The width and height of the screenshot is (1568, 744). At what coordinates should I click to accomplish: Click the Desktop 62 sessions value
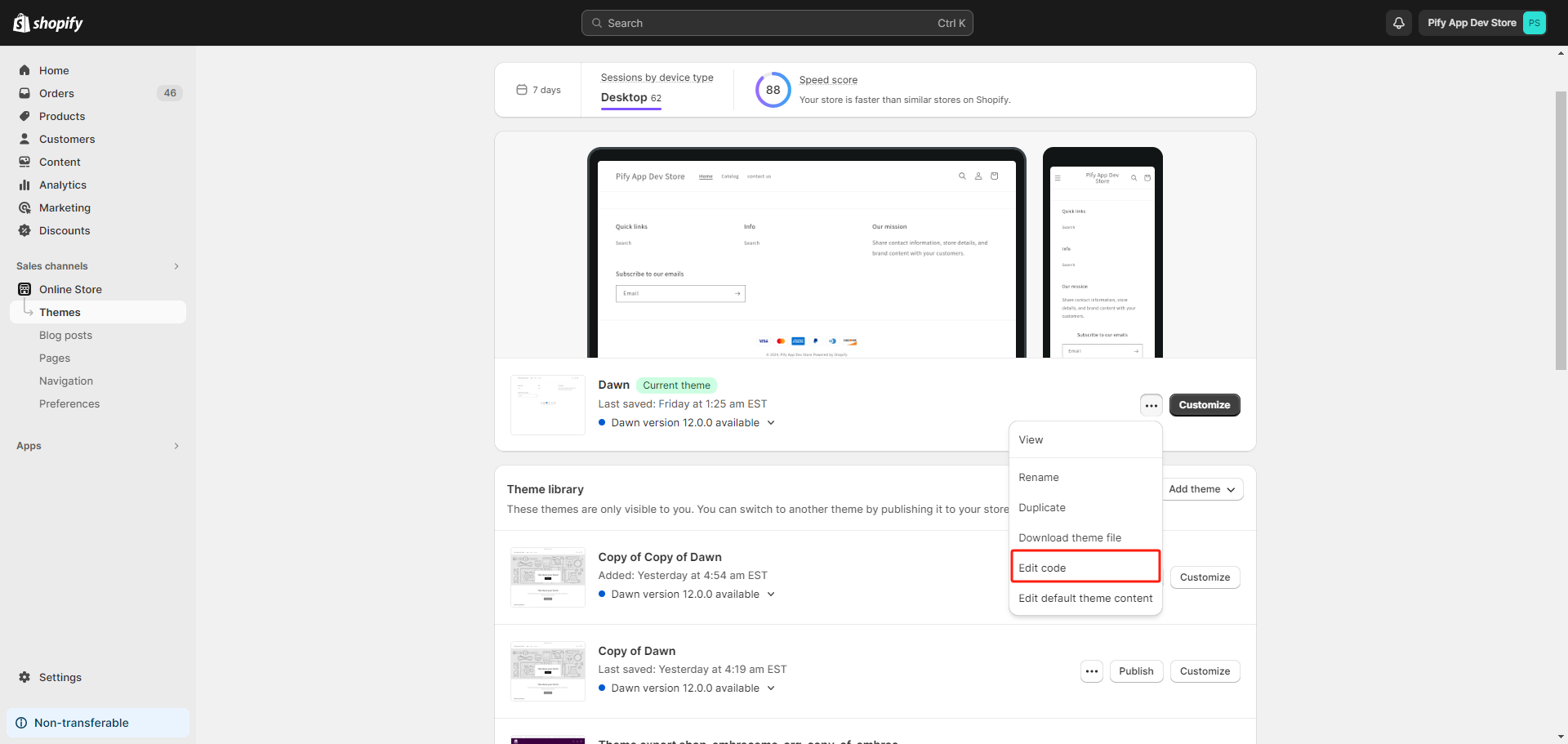631,97
